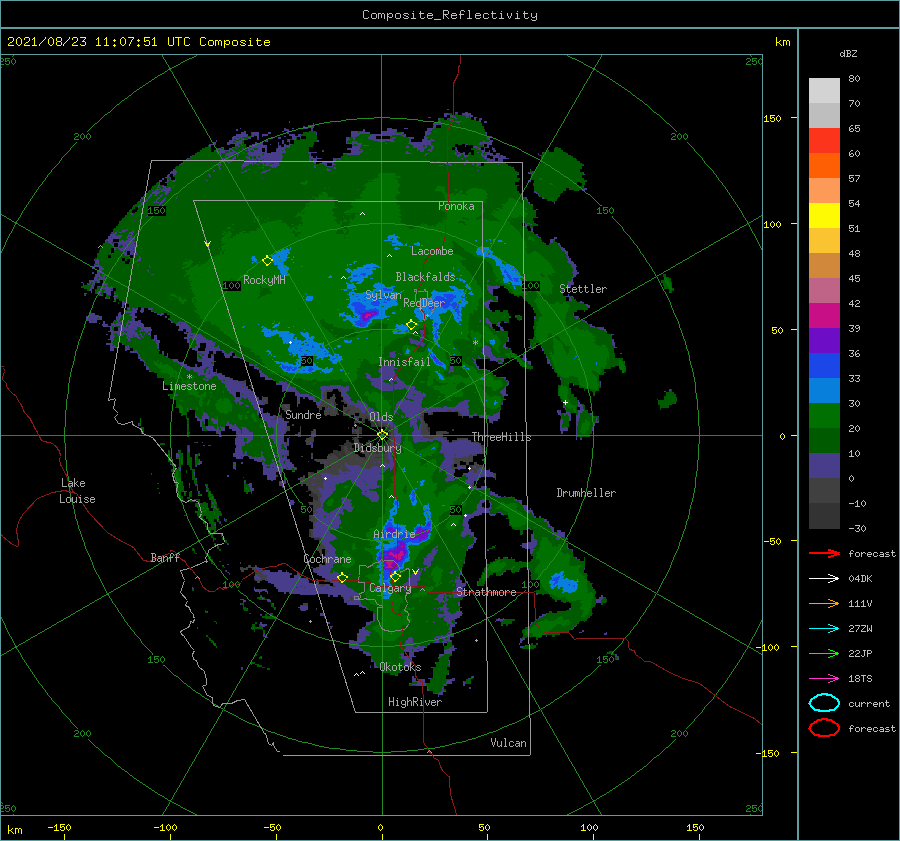Click the Sundre town label

click(303, 414)
